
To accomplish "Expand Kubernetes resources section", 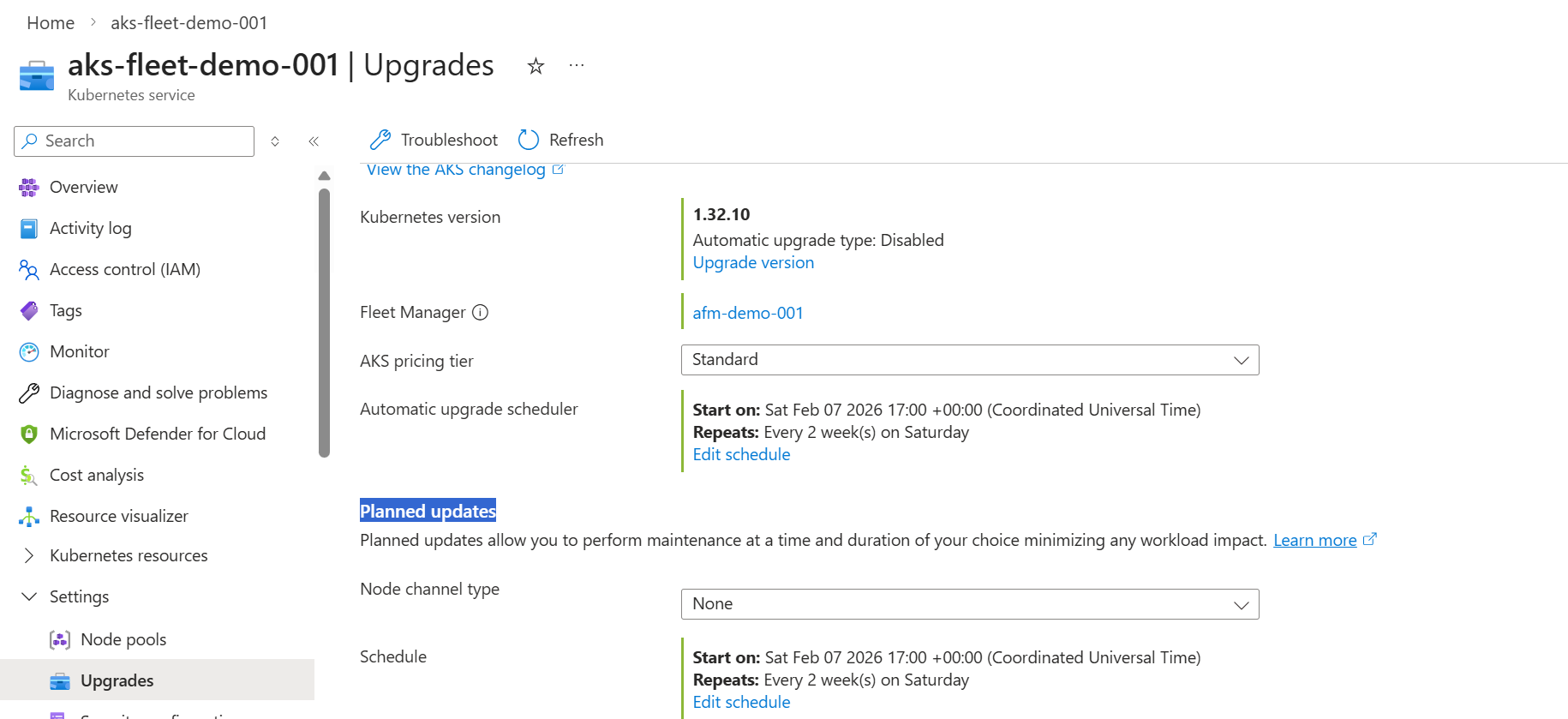I will click(29, 555).
